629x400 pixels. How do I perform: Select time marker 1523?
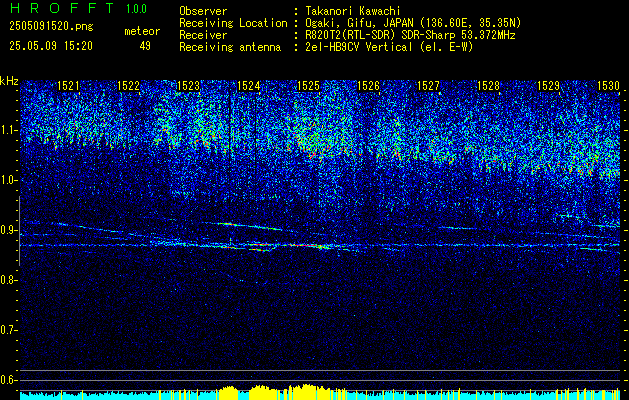pos(189,85)
